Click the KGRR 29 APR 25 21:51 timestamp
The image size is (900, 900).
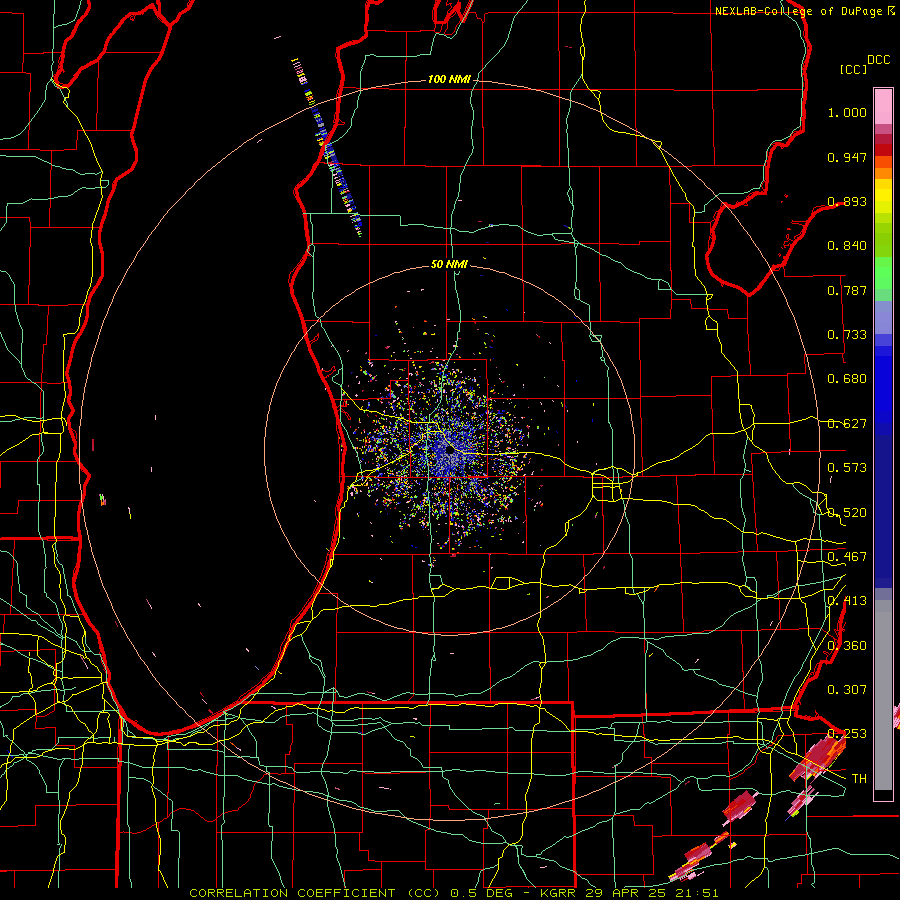[629, 893]
